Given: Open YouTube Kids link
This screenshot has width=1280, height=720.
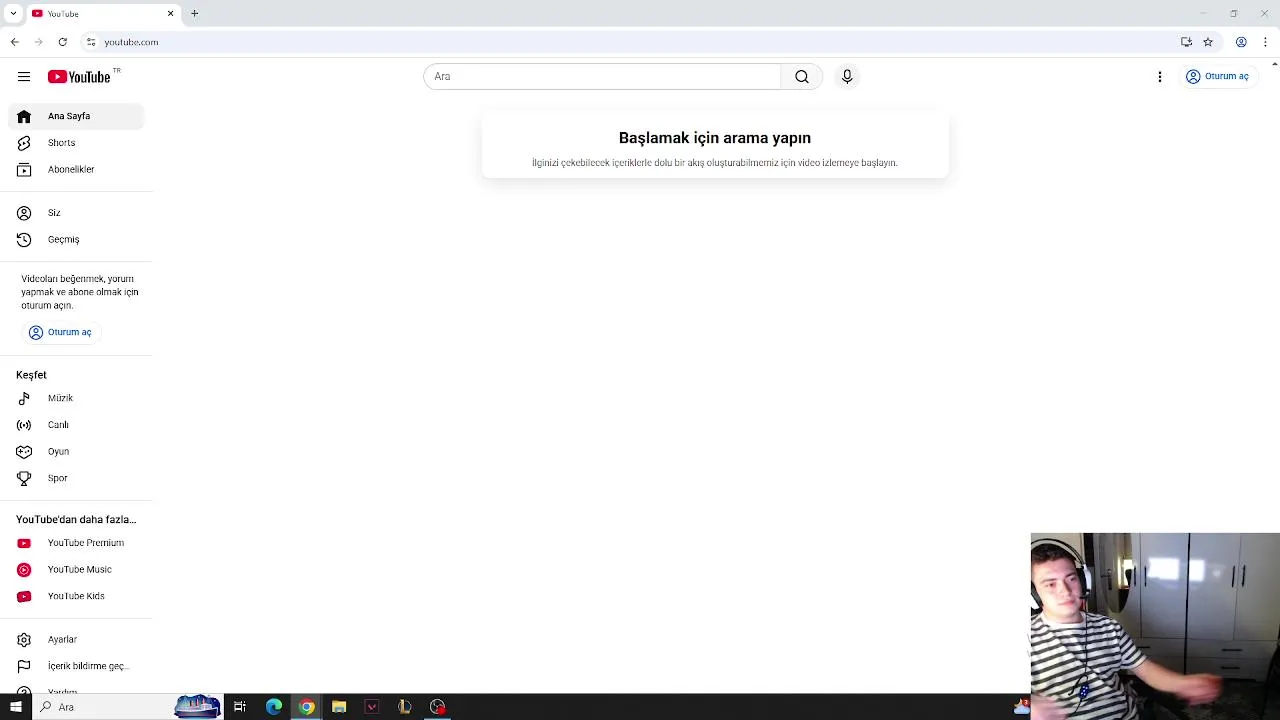Looking at the screenshot, I should coord(76,596).
